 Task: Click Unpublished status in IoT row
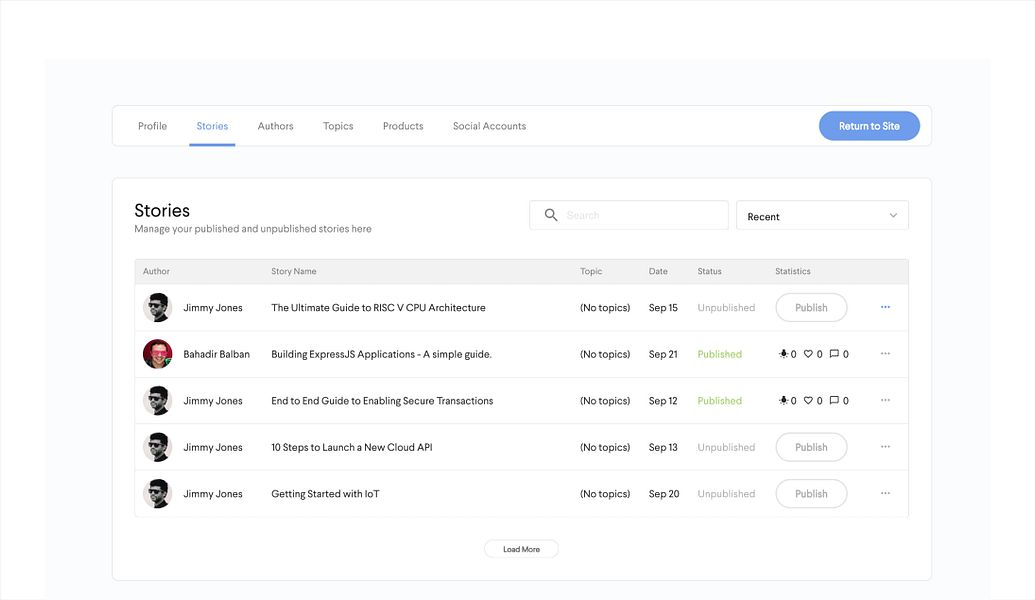point(726,494)
